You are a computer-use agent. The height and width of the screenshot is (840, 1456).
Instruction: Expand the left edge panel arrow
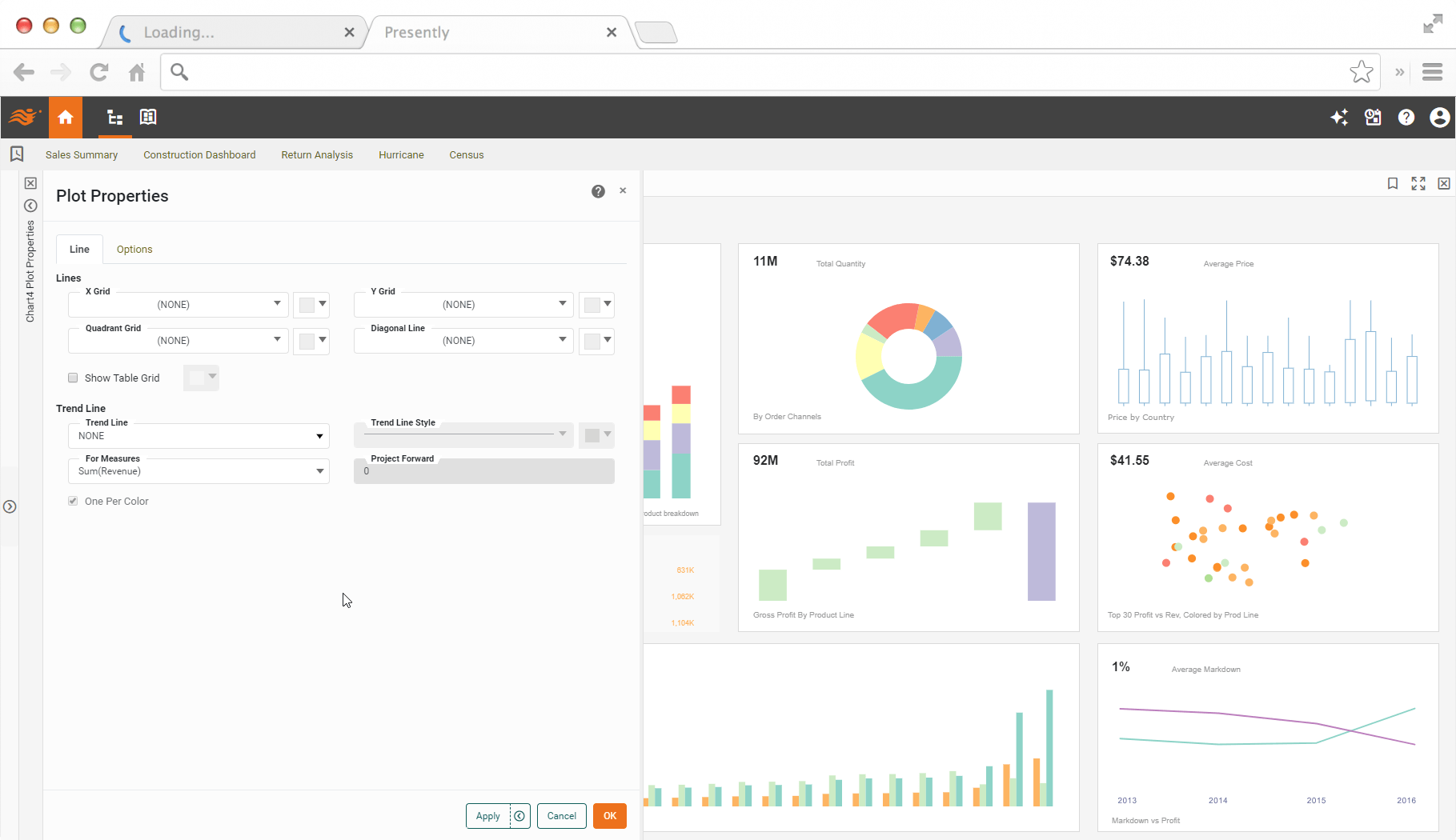tap(10, 506)
